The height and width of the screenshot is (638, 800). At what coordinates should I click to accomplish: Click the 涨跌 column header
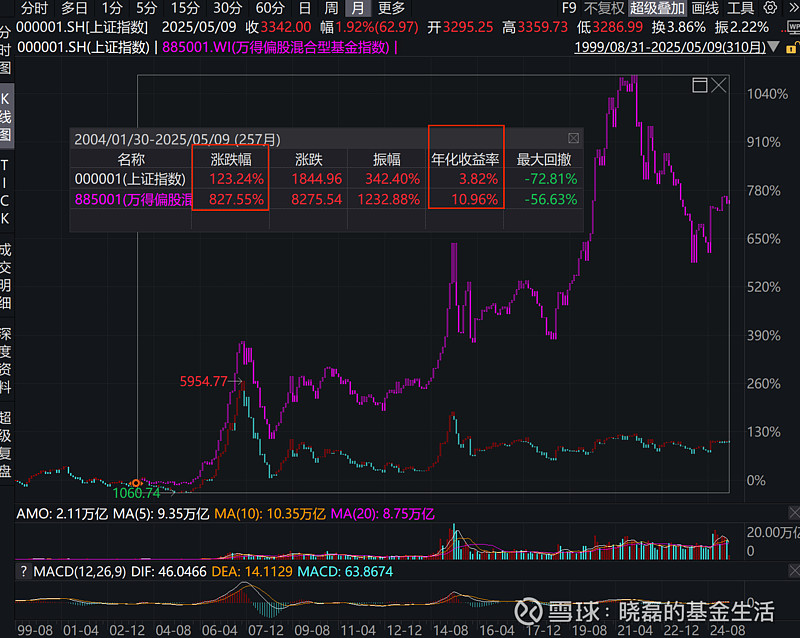pos(309,160)
